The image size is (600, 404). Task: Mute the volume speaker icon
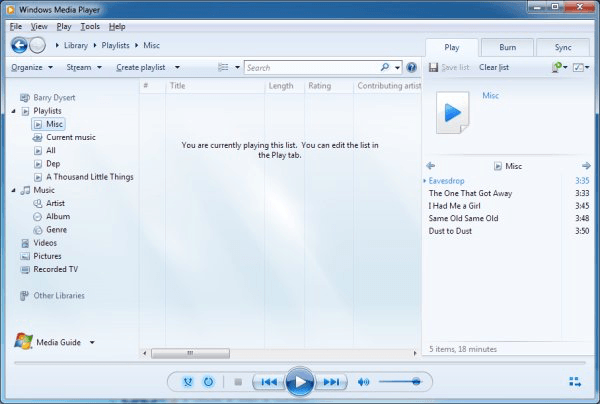pos(363,382)
